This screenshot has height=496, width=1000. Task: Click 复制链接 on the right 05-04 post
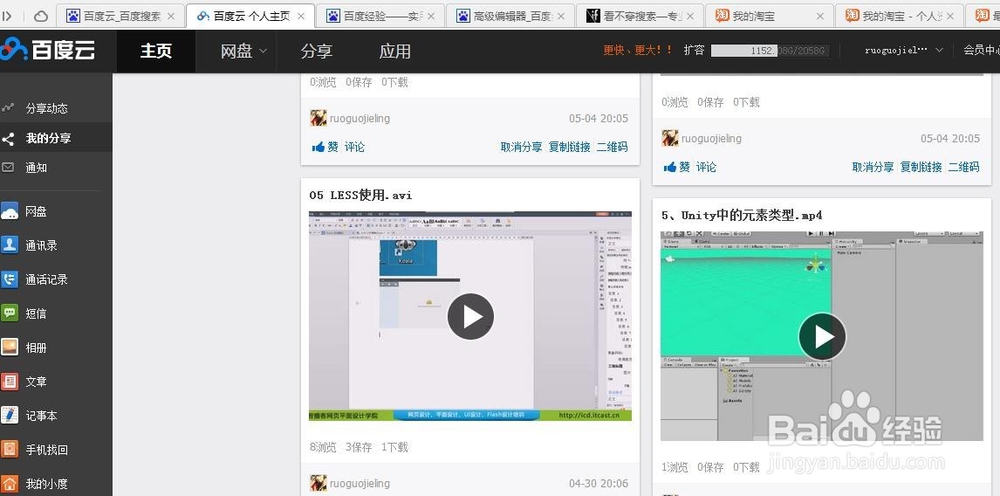pyautogui.click(x=921, y=167)
